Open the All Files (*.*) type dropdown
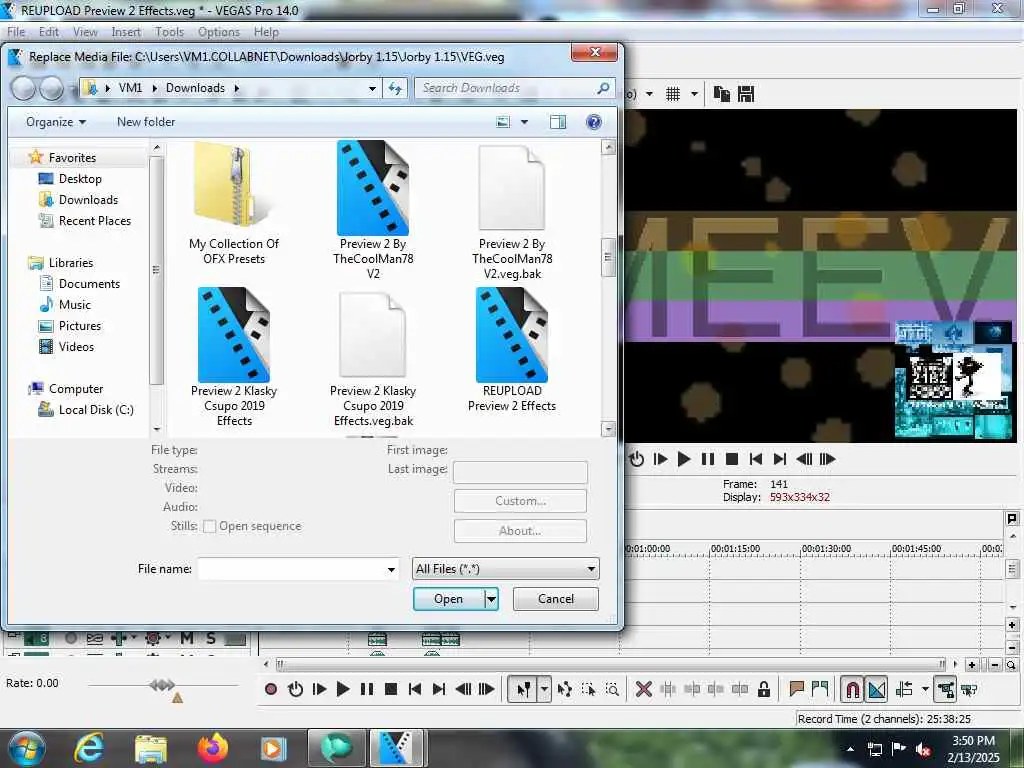This screenshot has height=768, width=1024. click(x=505, y=569)
